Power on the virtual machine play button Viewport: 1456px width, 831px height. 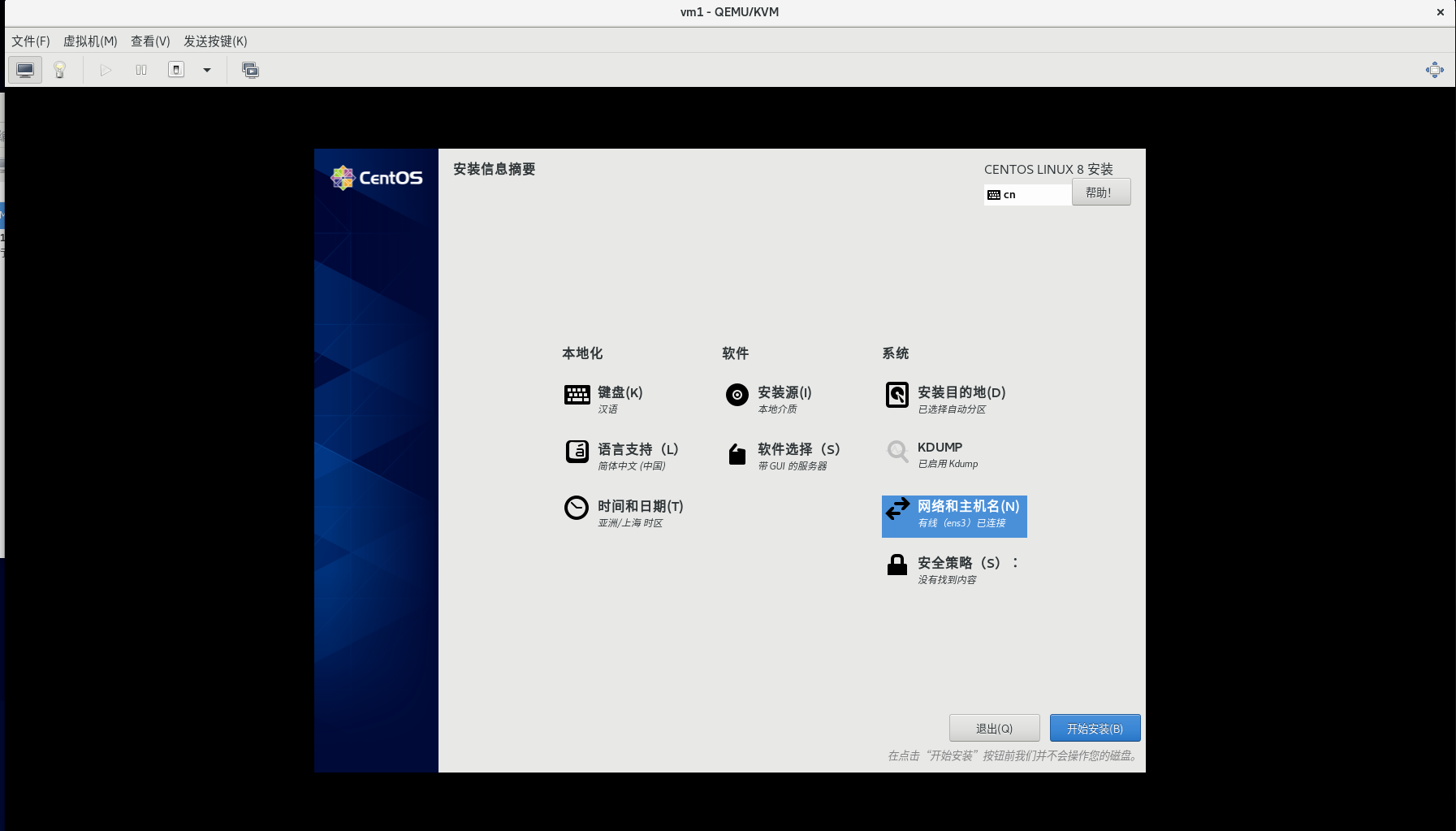coord(106,70)
